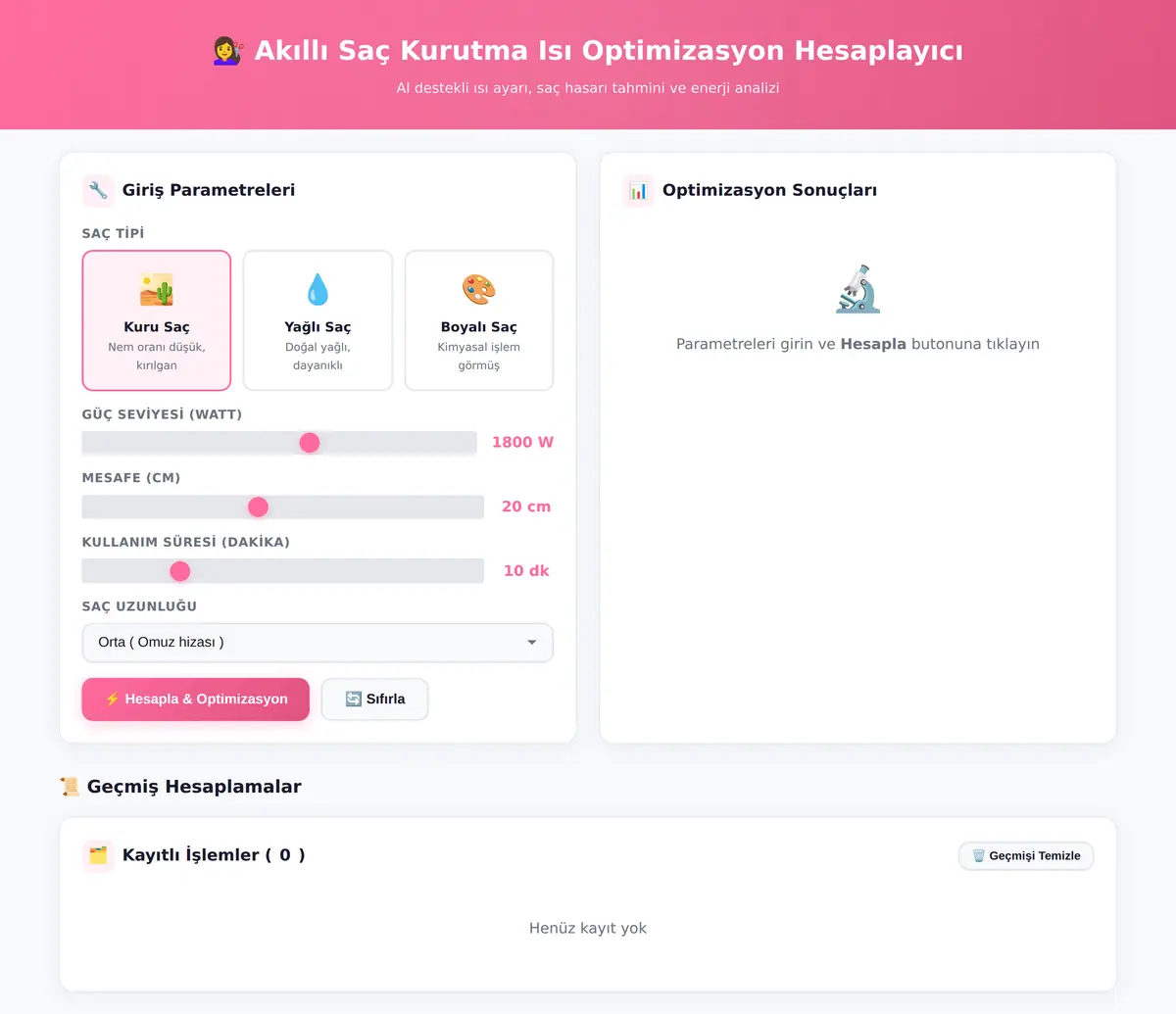
Task: Click the paint palette icon on Boyalı Saç
Action: click(478, 290)
